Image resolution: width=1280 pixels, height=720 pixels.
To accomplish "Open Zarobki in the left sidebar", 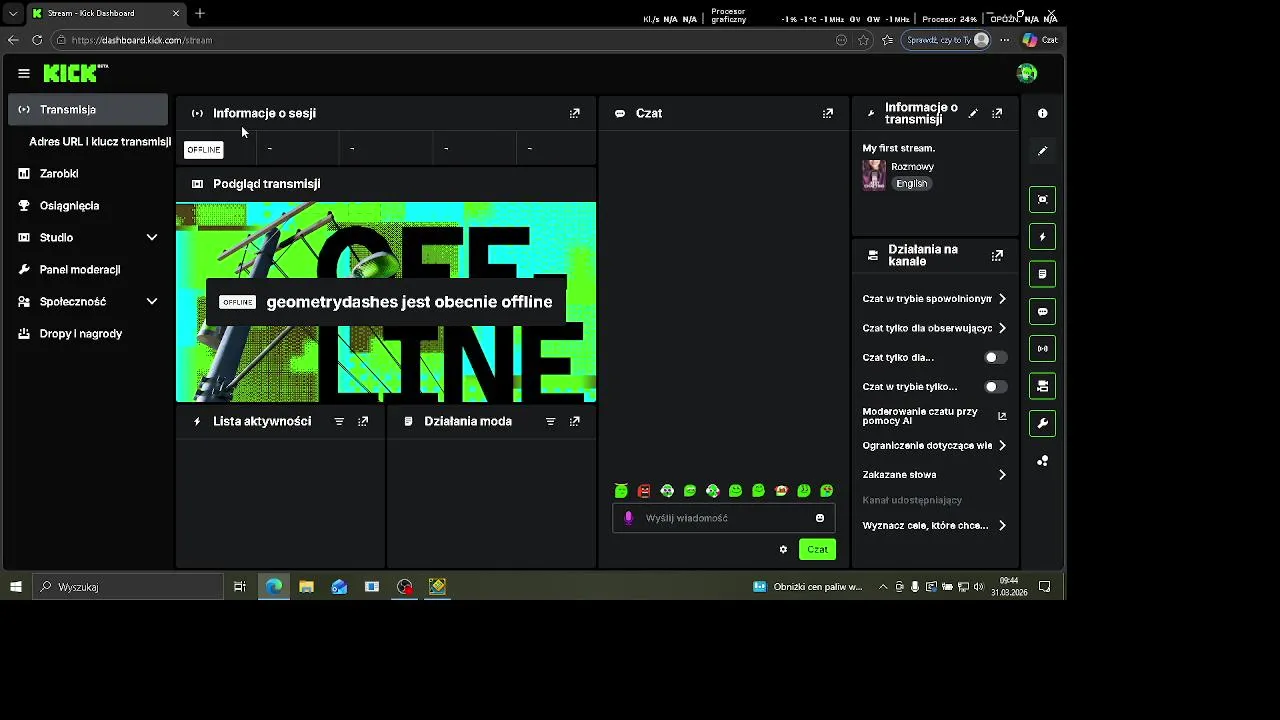I will click(x=88, y=174).
